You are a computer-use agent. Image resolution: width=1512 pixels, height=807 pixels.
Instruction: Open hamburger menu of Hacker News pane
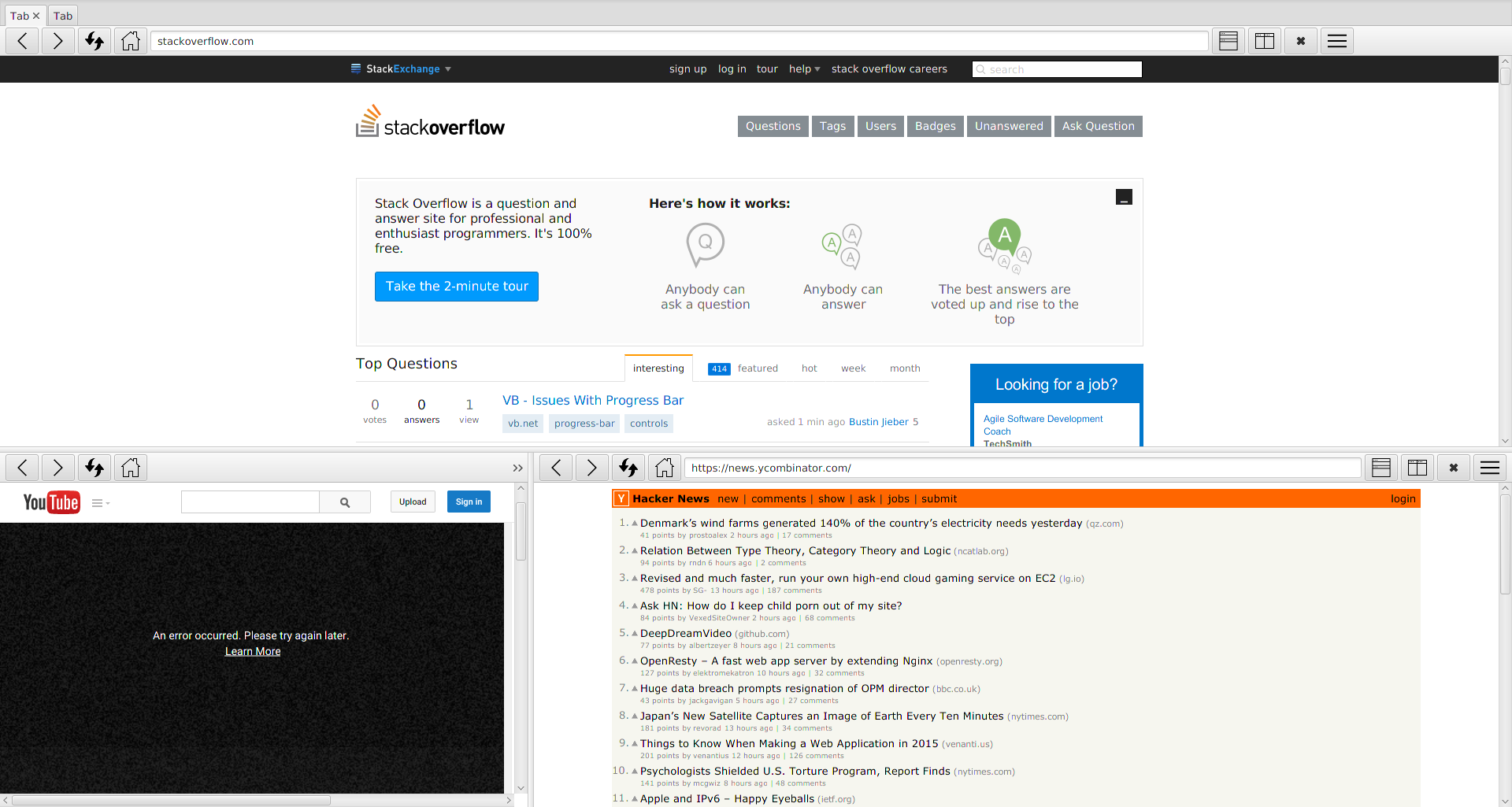[1490, 468]
